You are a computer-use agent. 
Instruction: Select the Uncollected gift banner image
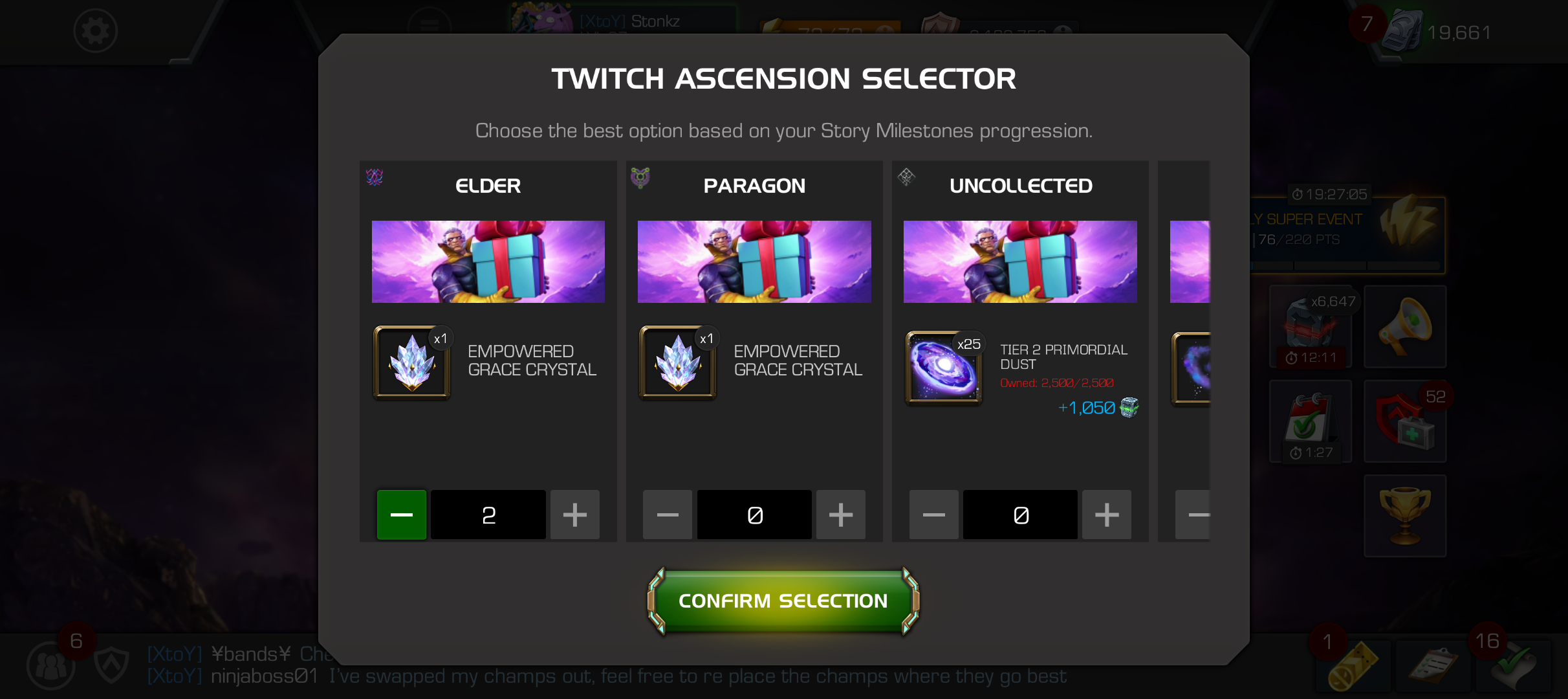point(1020,261)
